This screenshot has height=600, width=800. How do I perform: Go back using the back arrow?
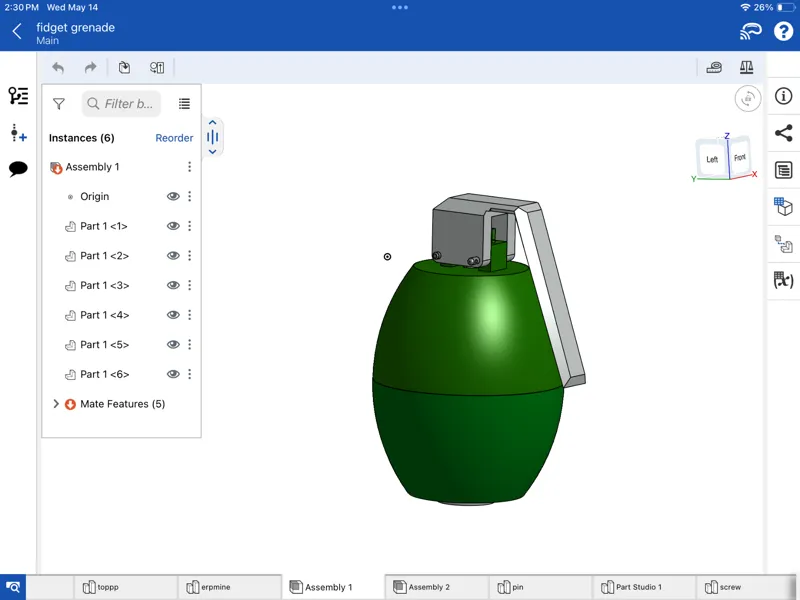coord(17,31)
